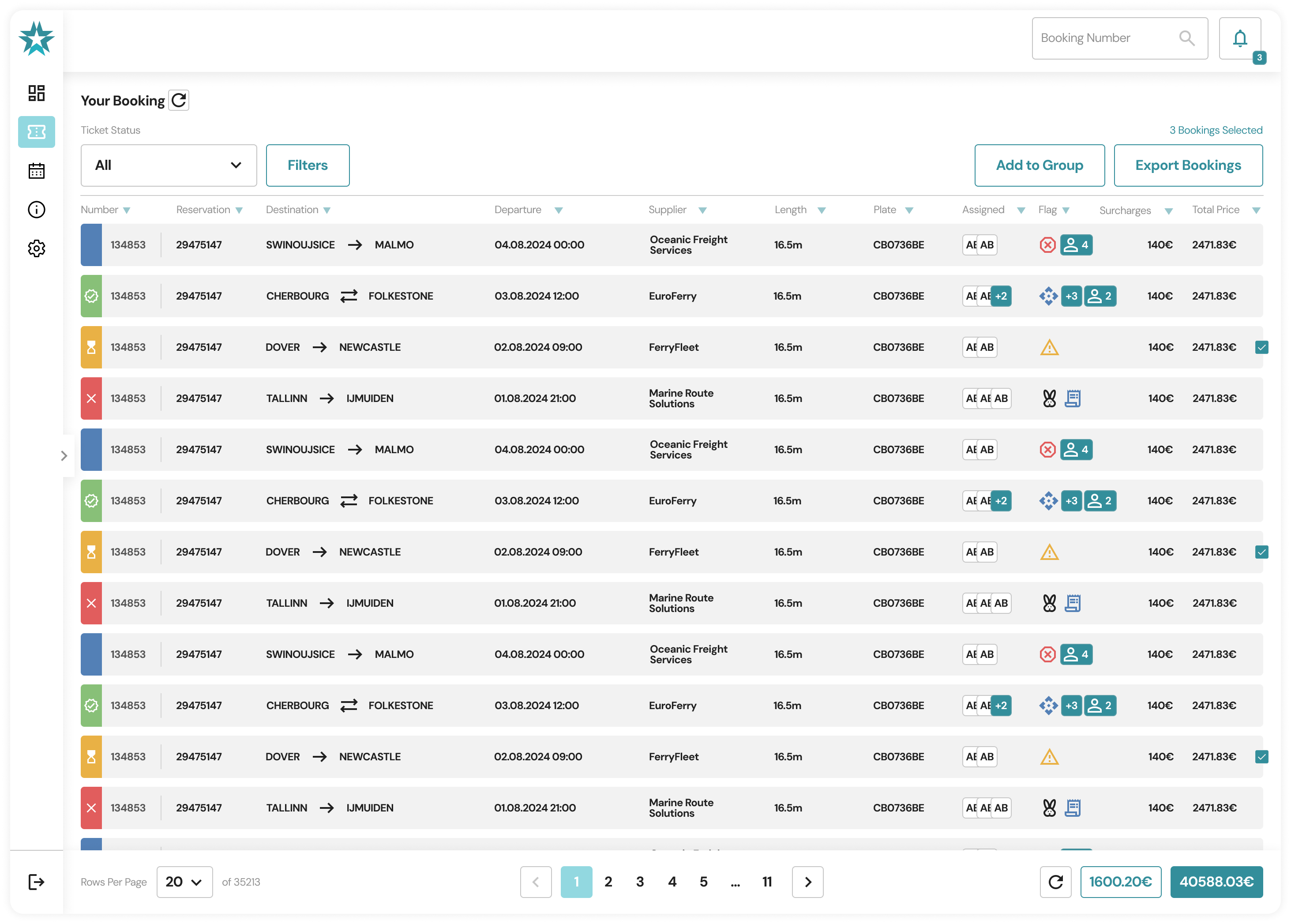Viewport: 1291px width, 924px height.
Task: Expand the collapsed sidebar chevron
Action: [x=64, y=456]
